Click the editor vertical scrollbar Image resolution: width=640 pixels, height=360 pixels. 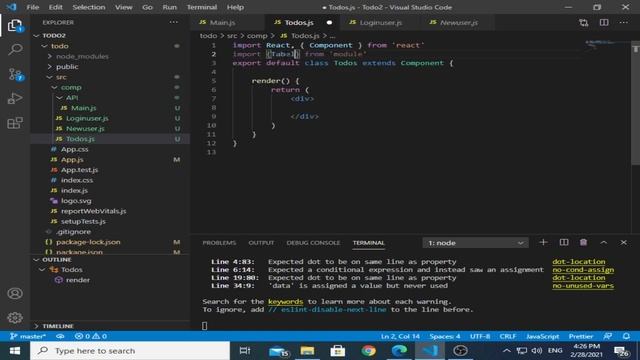(635, 102)
